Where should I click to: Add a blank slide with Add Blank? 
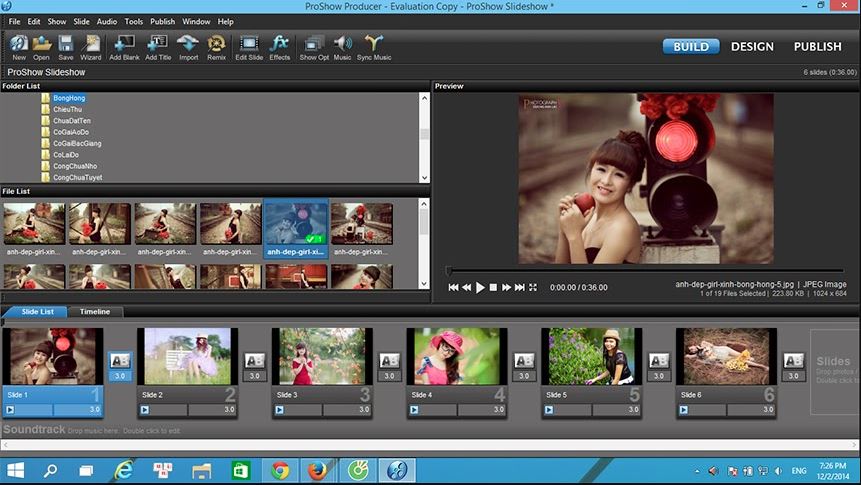[124, 47]
